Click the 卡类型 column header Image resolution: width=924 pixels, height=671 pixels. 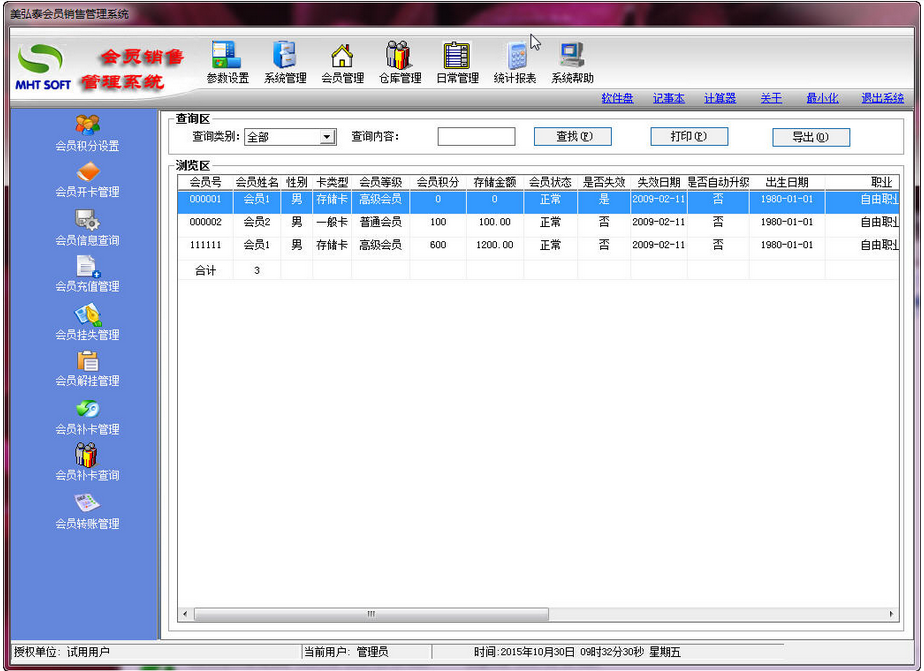click(x=332, y=182)
